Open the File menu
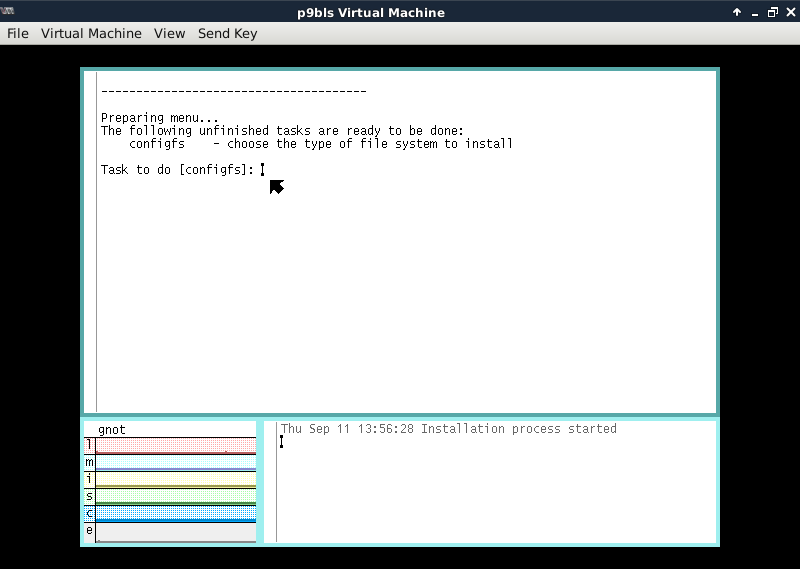The height and width of the screenshot is (569, 800). pyautogui.click(x=17, y=33)
